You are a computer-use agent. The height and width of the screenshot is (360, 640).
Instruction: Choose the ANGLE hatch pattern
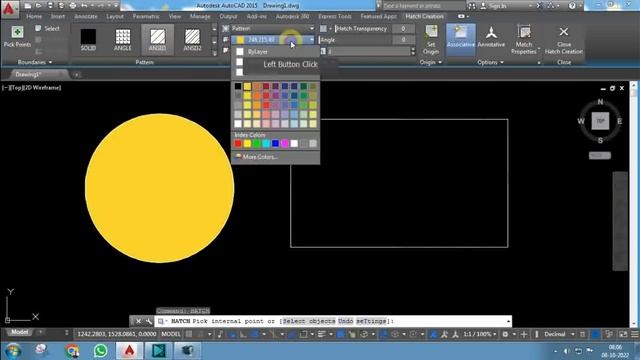click(123, 40)
